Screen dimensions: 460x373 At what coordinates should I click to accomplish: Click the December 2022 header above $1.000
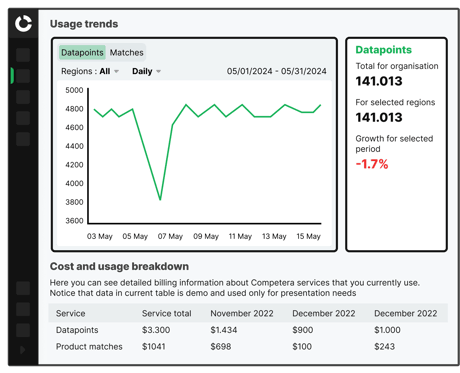406,313
